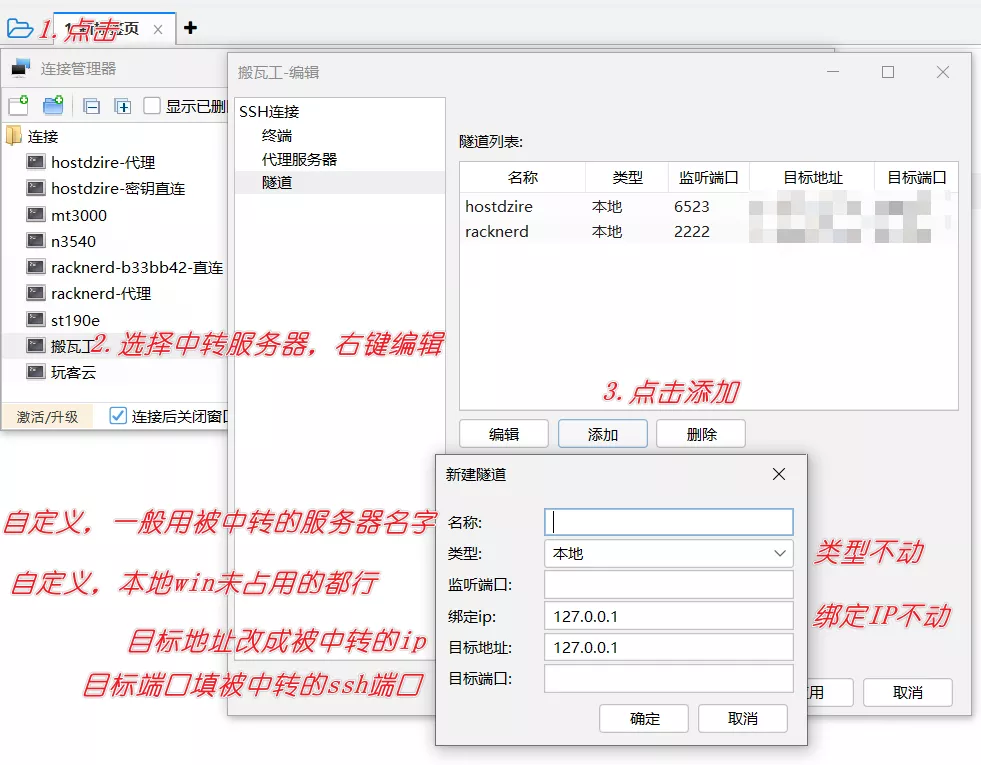
Task: Click the st190e terminal icon
Action: pos(36,320)
